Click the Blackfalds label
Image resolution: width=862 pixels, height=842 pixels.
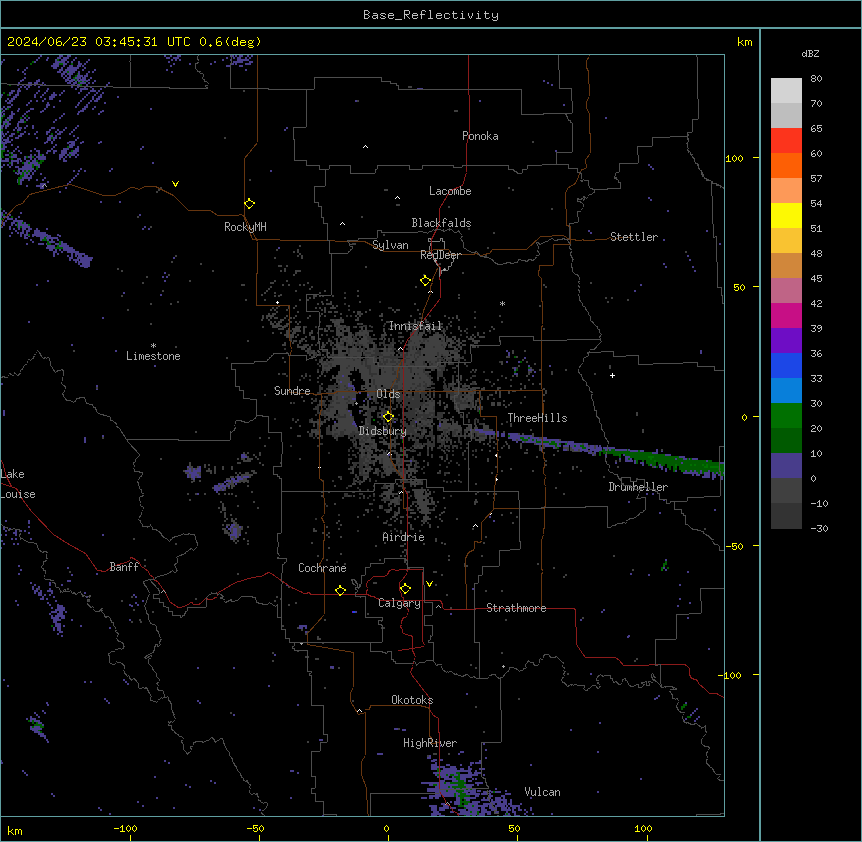tap(441, 223)
